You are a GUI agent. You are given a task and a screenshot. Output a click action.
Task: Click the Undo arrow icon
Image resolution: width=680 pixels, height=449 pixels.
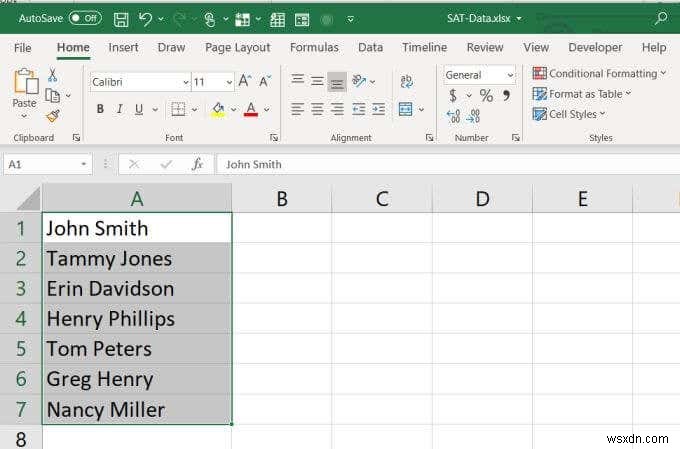coord(145,19)
